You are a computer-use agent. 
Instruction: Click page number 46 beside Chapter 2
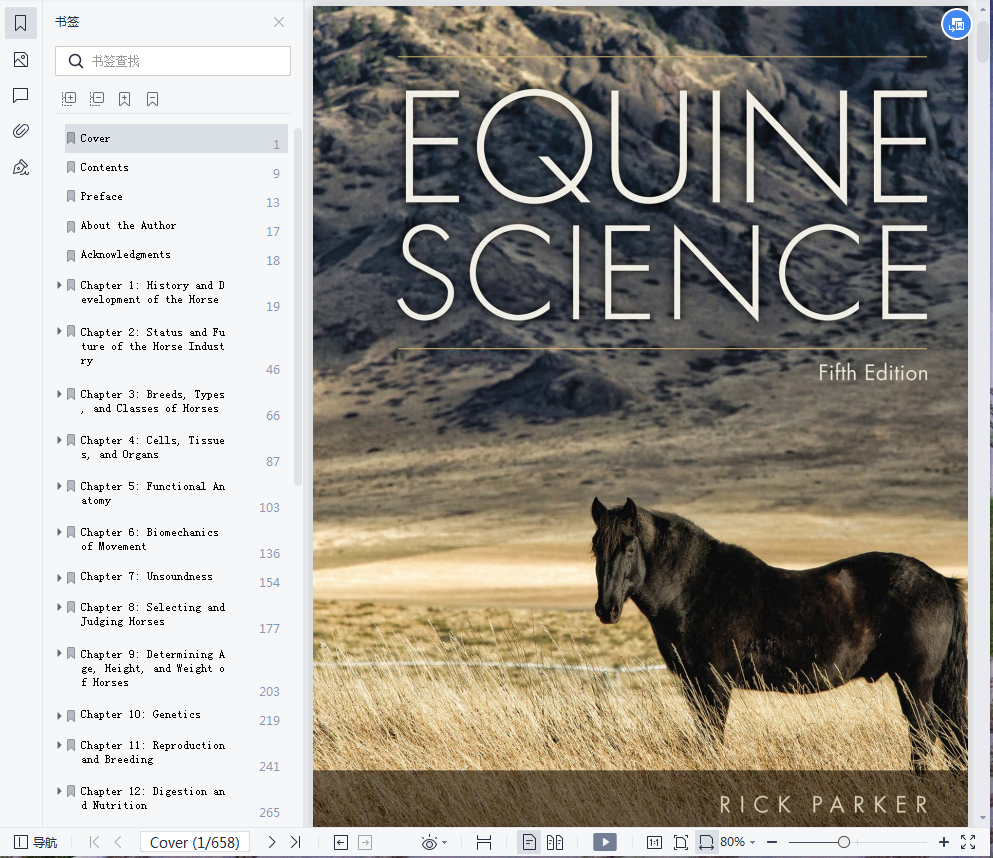pyautogui.click(x=273, y=370)
